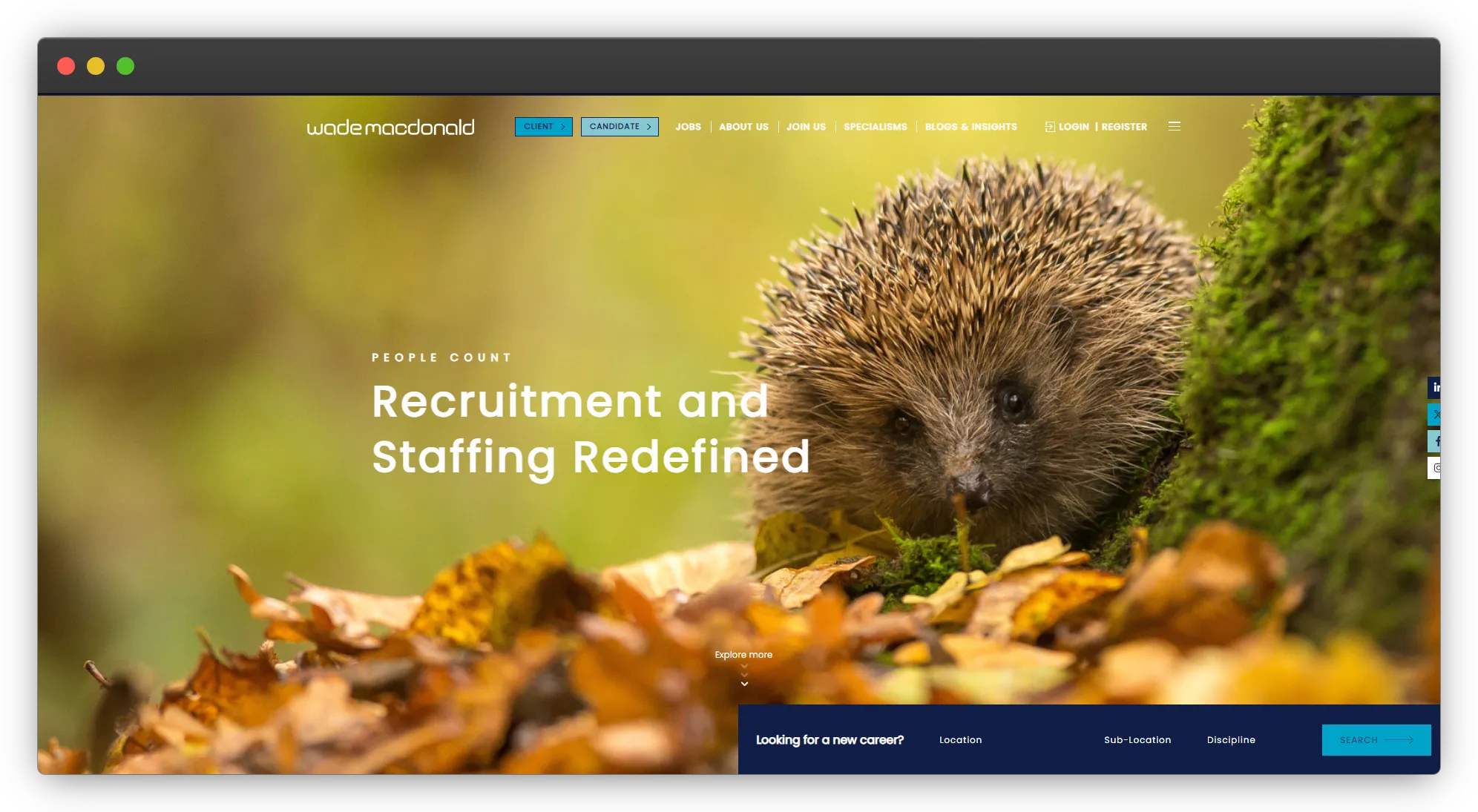Click the Explore more down chevrons
This screenshot has width=1478, height=812.
click(744, 676)
